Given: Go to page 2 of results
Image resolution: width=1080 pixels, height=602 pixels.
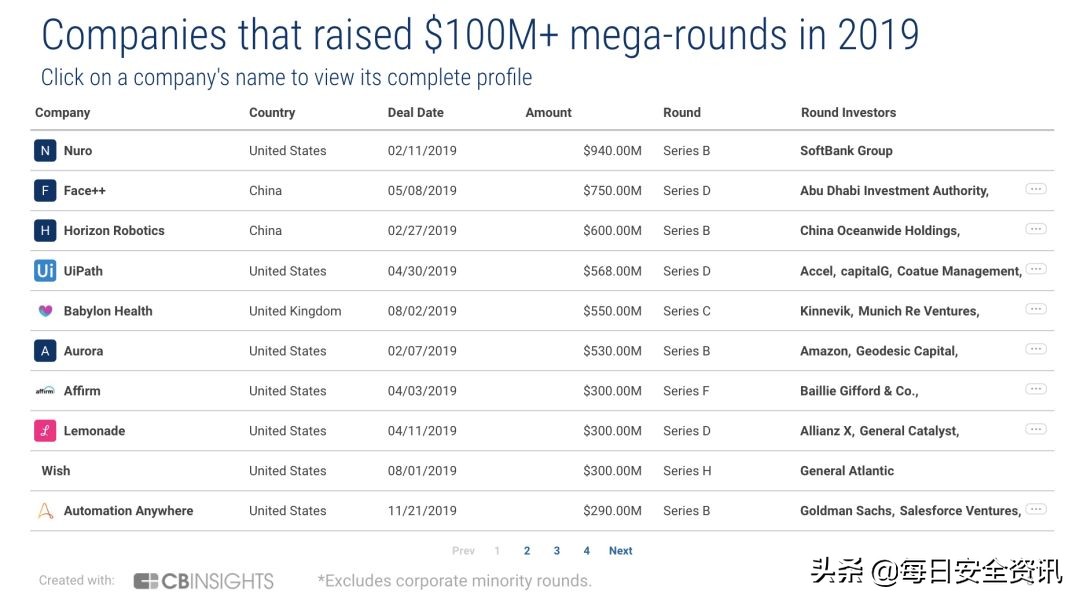Looking at the screenshot, I should tap(527, 551).
